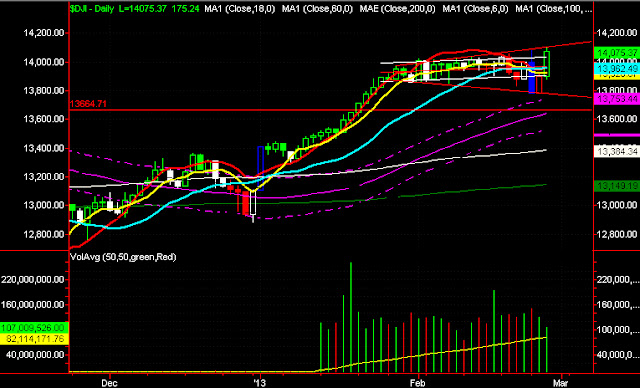
Task: Select the MA1 (Close,18,0) indicator label
Action: [x=240, y=9]
